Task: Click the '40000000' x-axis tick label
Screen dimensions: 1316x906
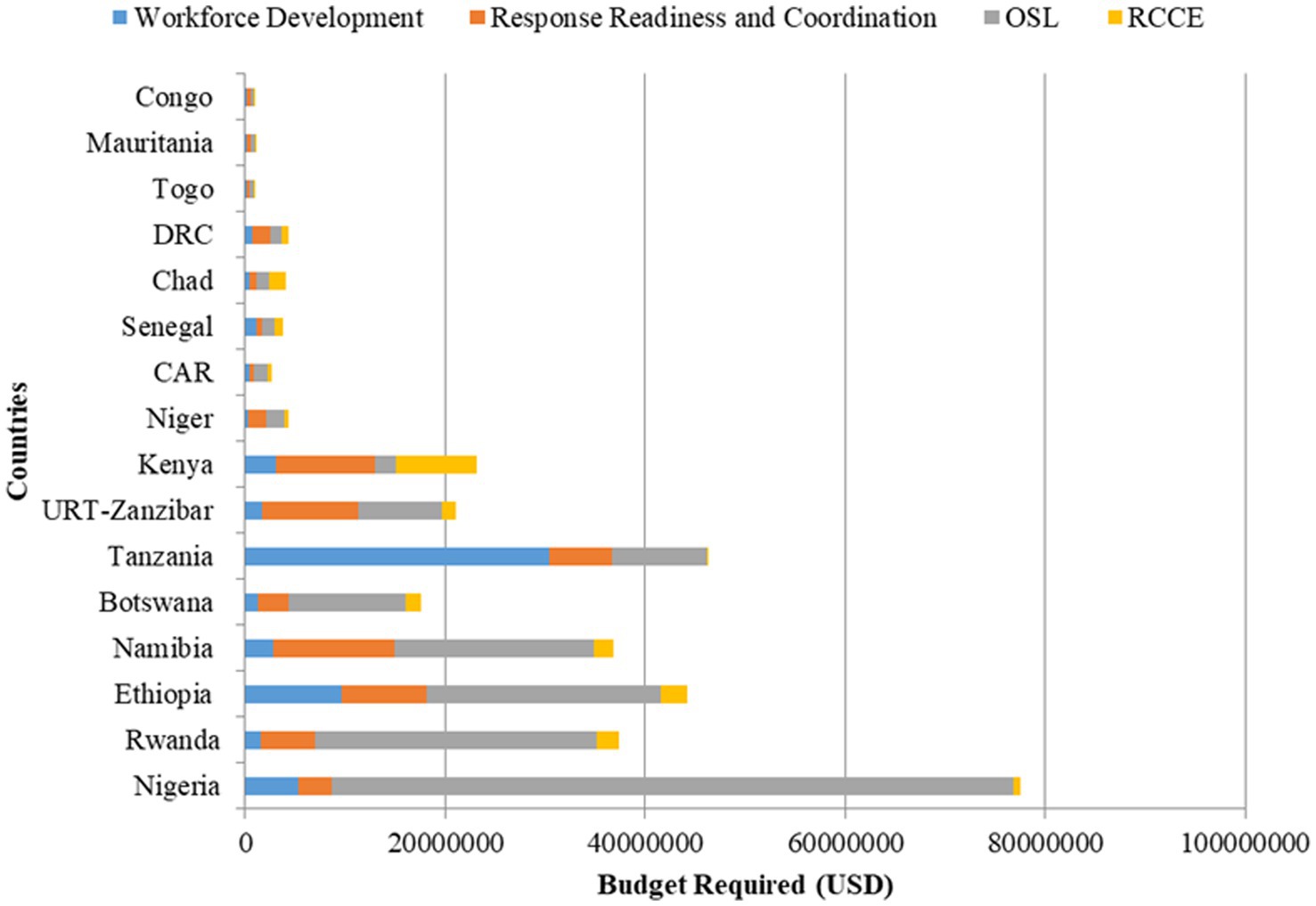Action: click(x=645, y=843)
